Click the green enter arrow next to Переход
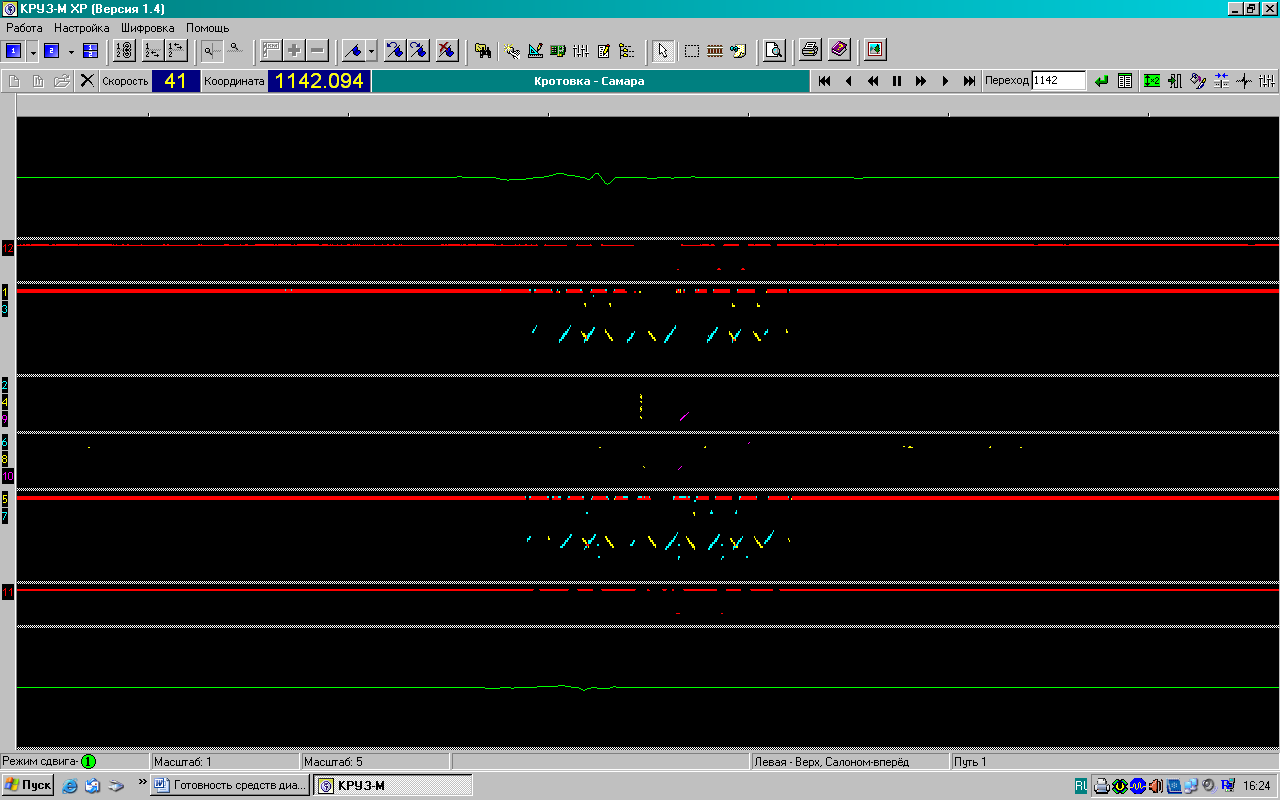The width and height of the screenshot is (1280, 800). [1101, 81]
